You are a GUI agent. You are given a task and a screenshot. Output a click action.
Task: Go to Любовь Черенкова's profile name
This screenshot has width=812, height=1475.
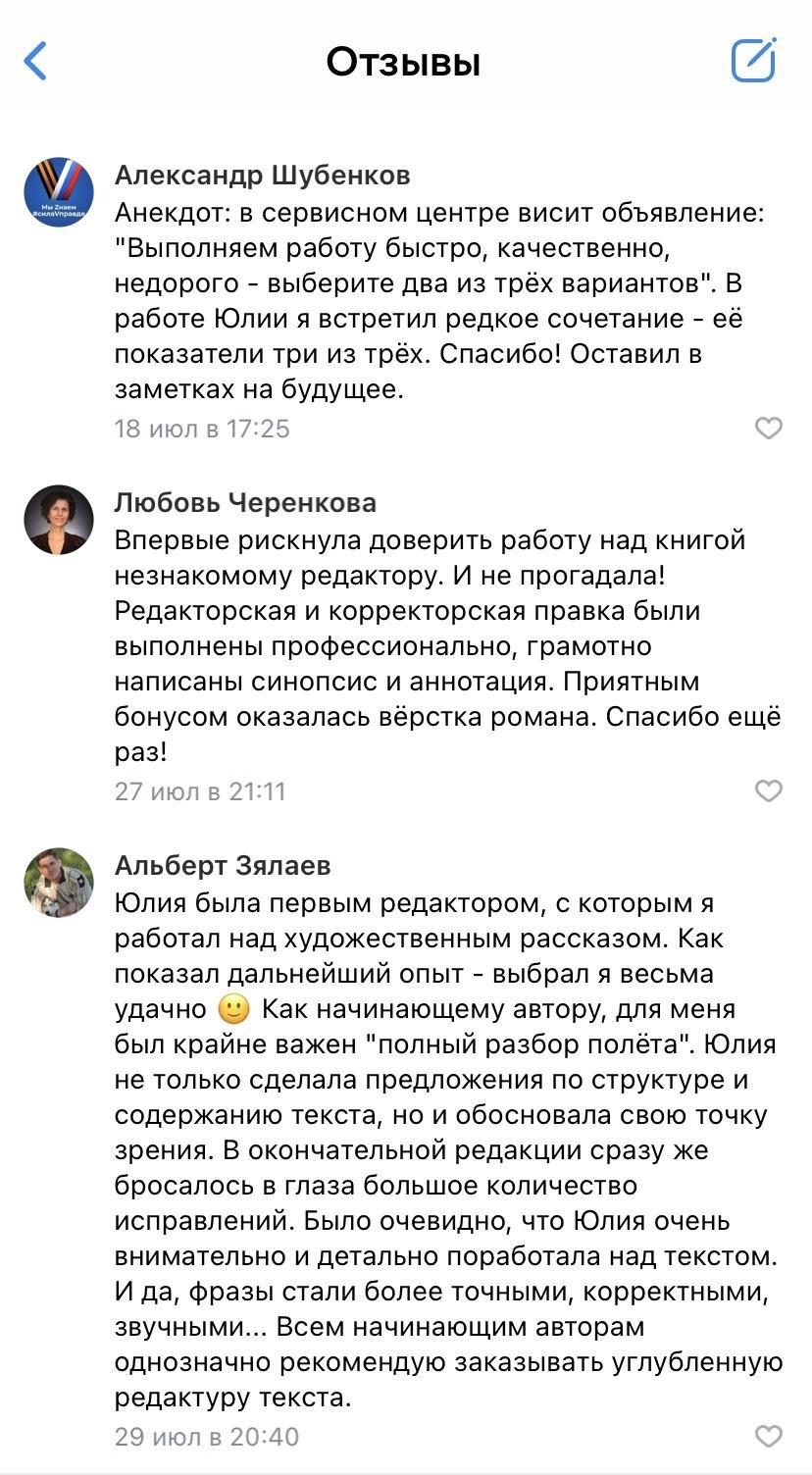coord(245,503)
